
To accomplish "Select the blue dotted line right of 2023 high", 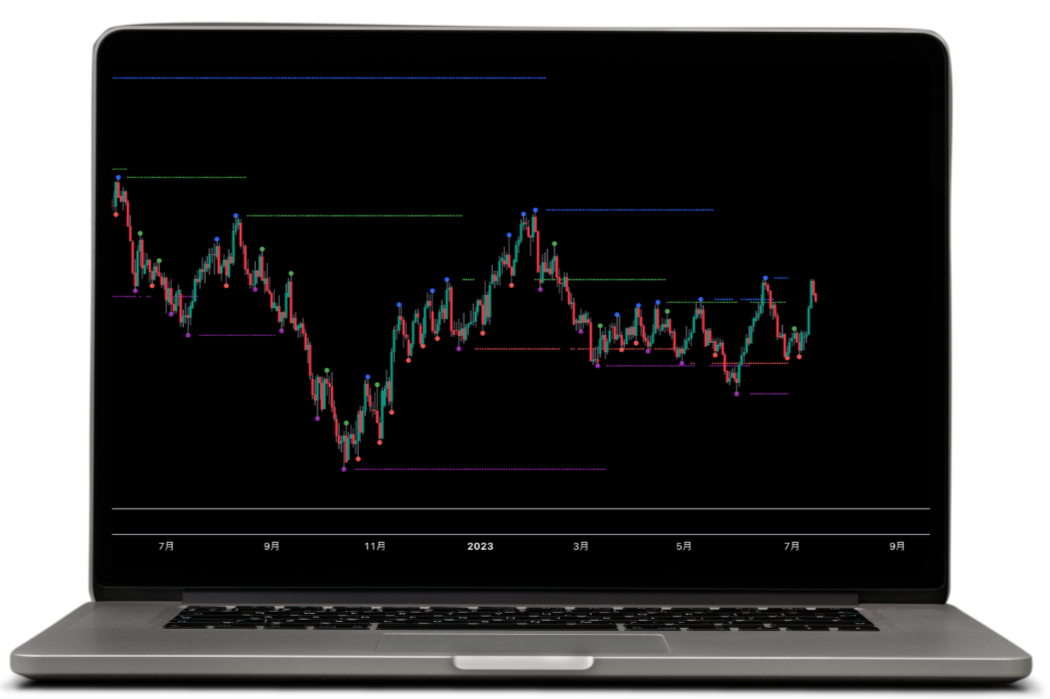I will click(630, 210).
